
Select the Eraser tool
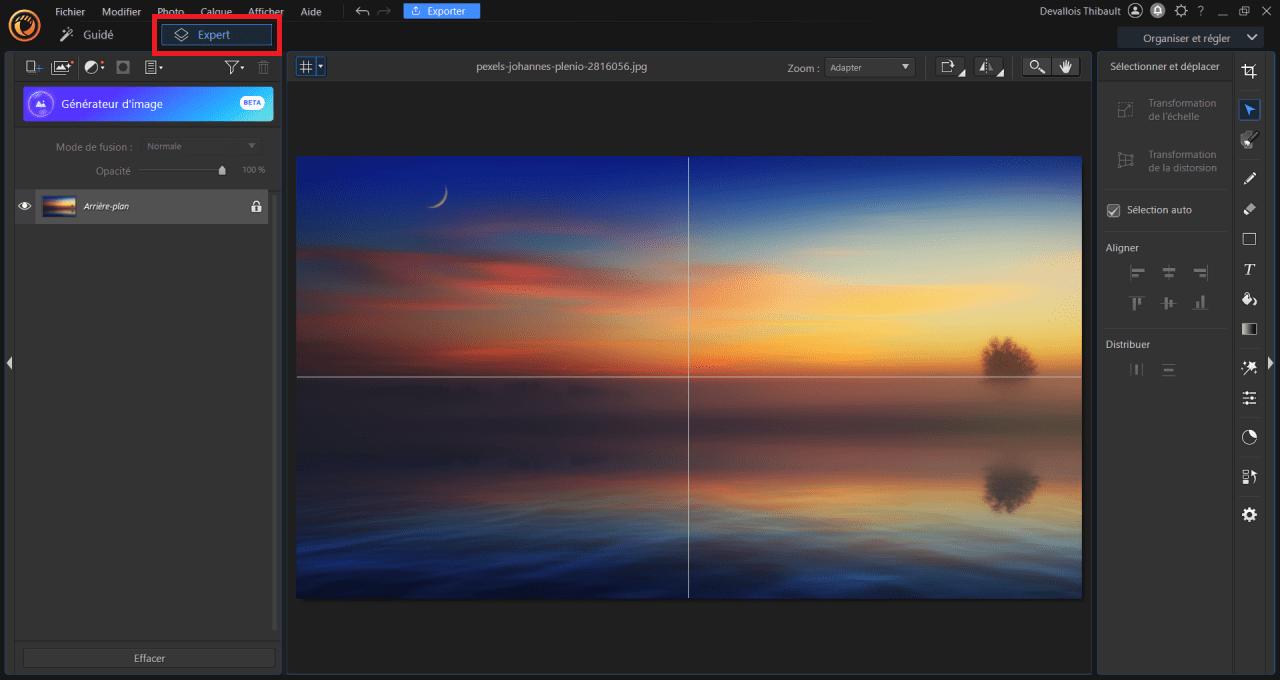coord(1249,209)
